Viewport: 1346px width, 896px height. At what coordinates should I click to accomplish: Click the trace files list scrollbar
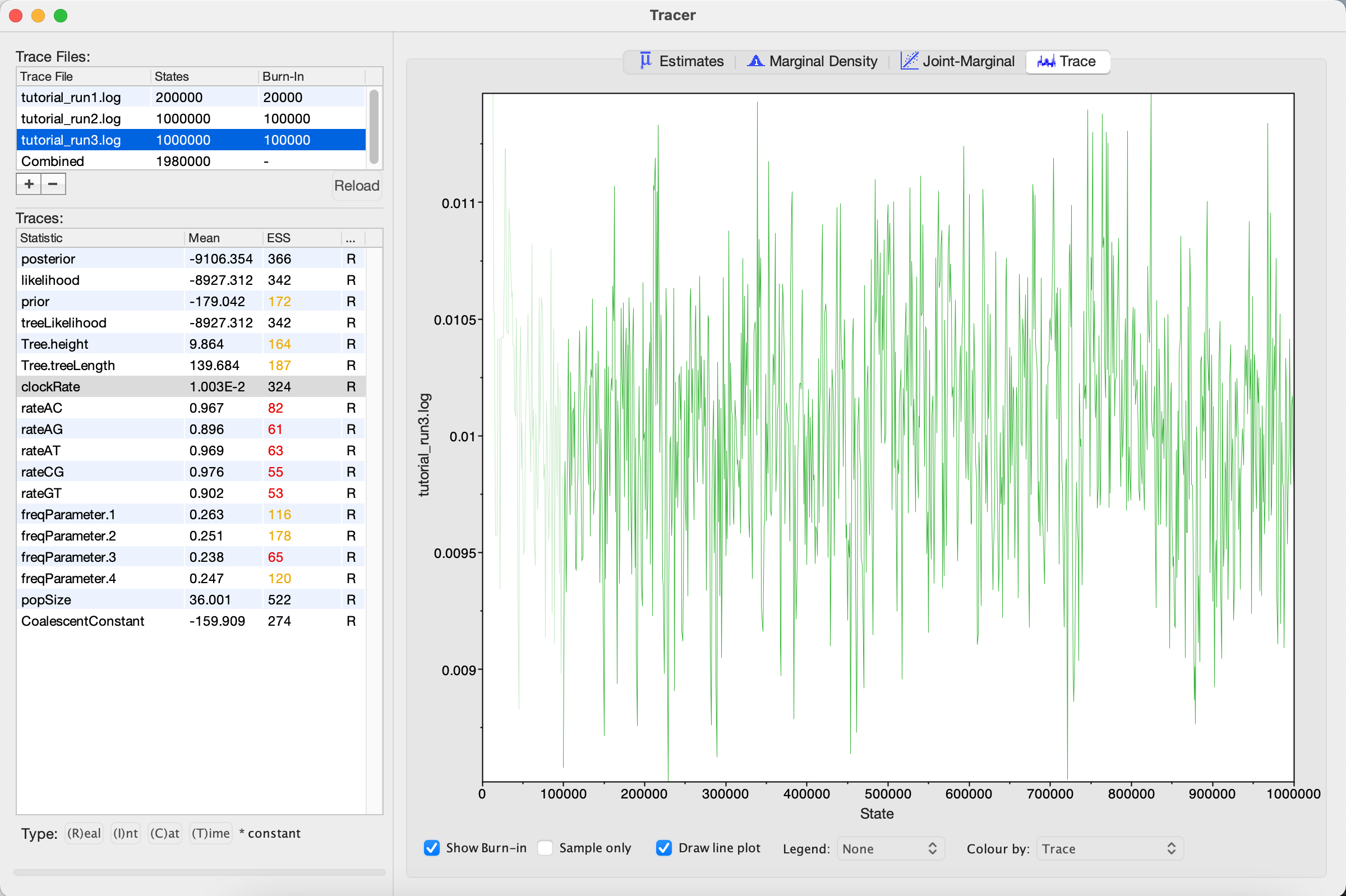coord(374,126)
